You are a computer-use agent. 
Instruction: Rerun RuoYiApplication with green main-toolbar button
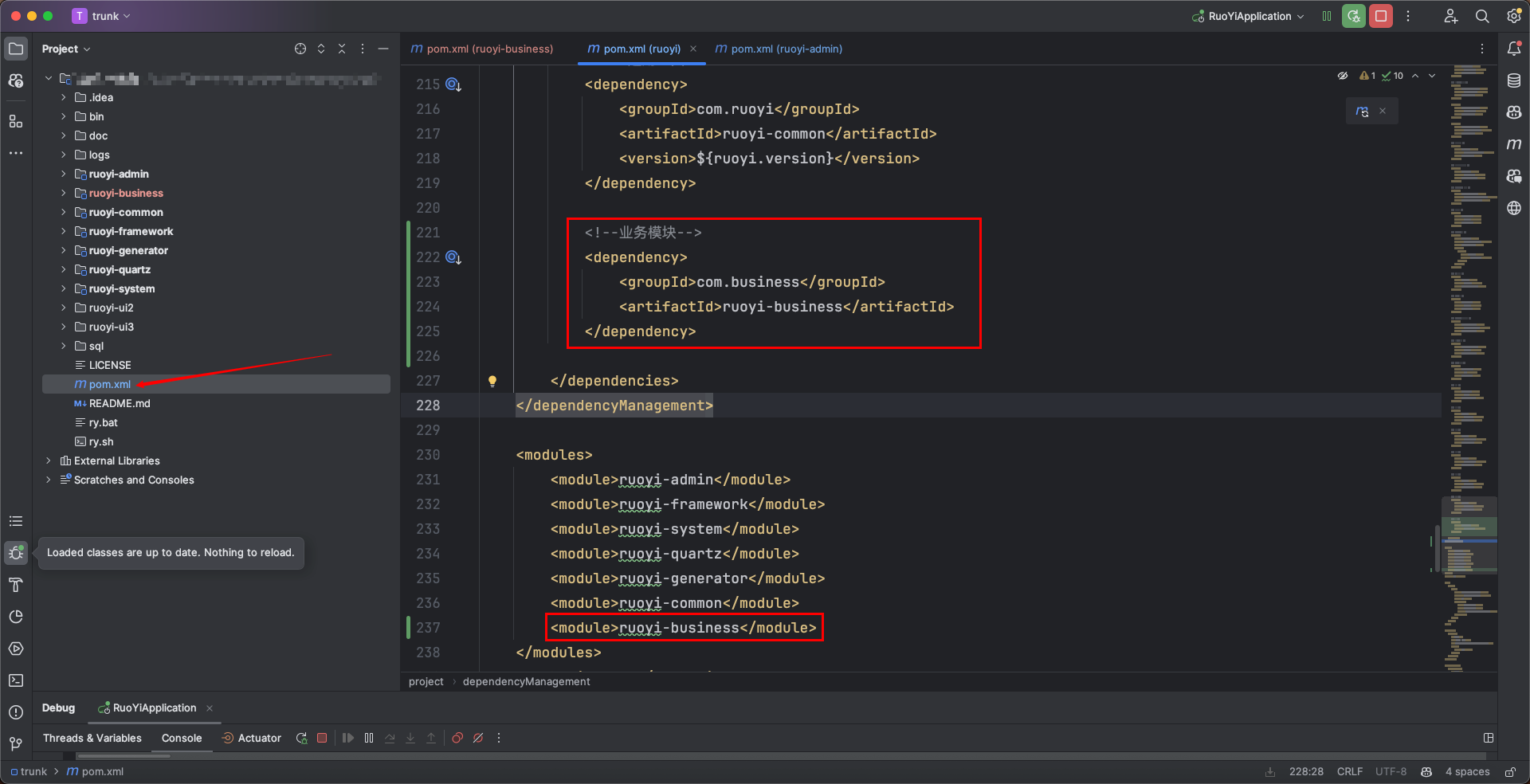(x=1354, y=16)
